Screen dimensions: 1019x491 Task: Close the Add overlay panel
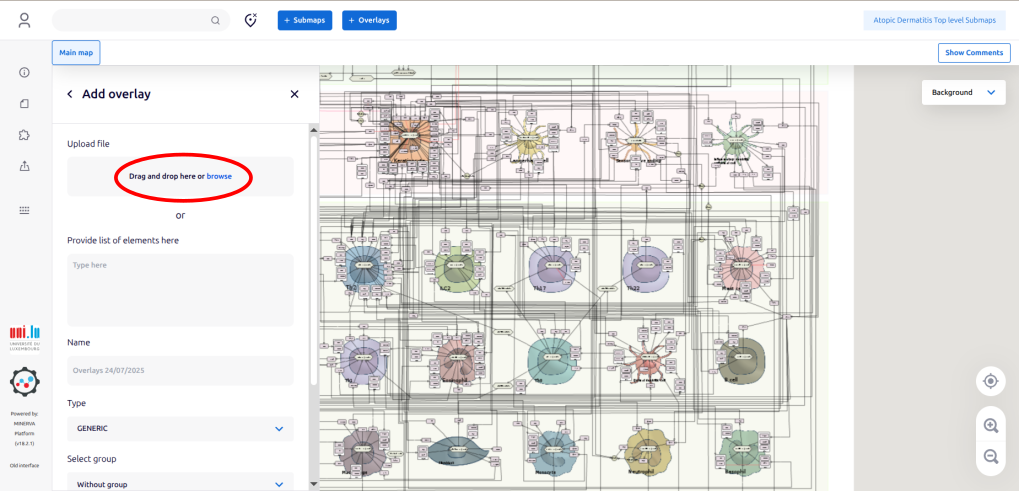tap(294, 94)
